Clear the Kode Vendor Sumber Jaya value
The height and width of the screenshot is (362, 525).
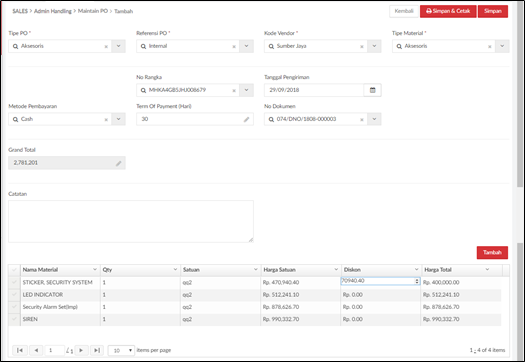tap(362, 47)
